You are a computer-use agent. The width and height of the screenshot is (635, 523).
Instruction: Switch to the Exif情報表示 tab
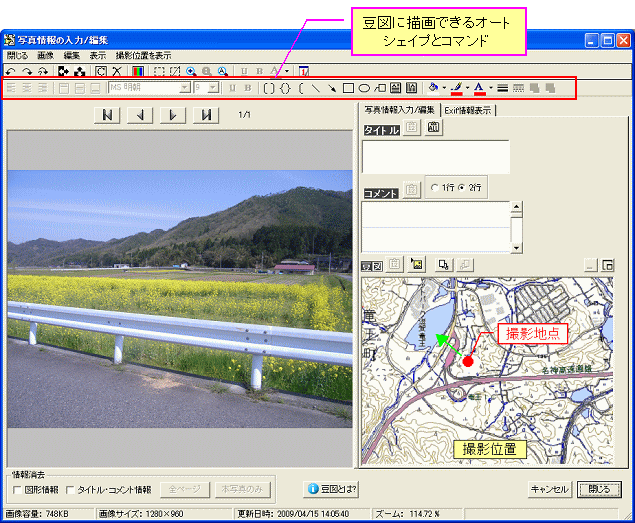[x=468, y=110]
